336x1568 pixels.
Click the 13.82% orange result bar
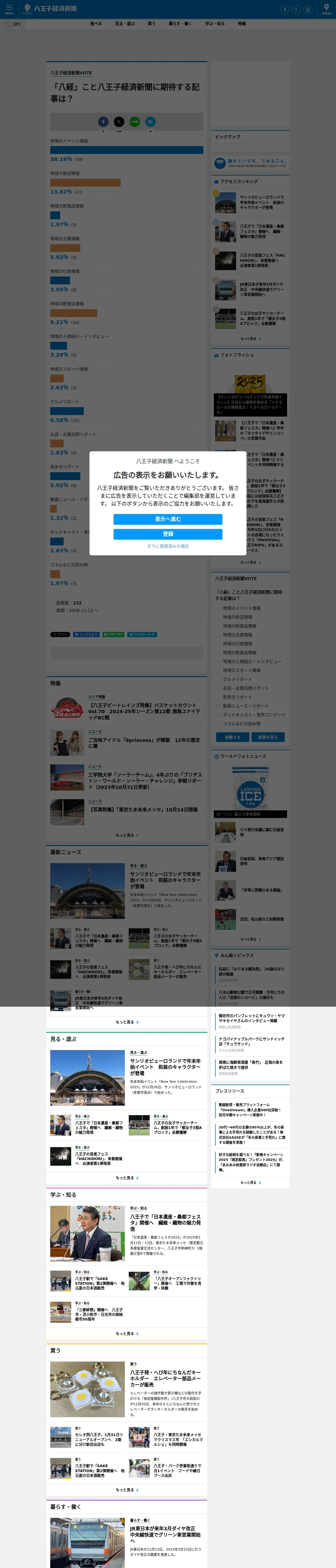85,183
